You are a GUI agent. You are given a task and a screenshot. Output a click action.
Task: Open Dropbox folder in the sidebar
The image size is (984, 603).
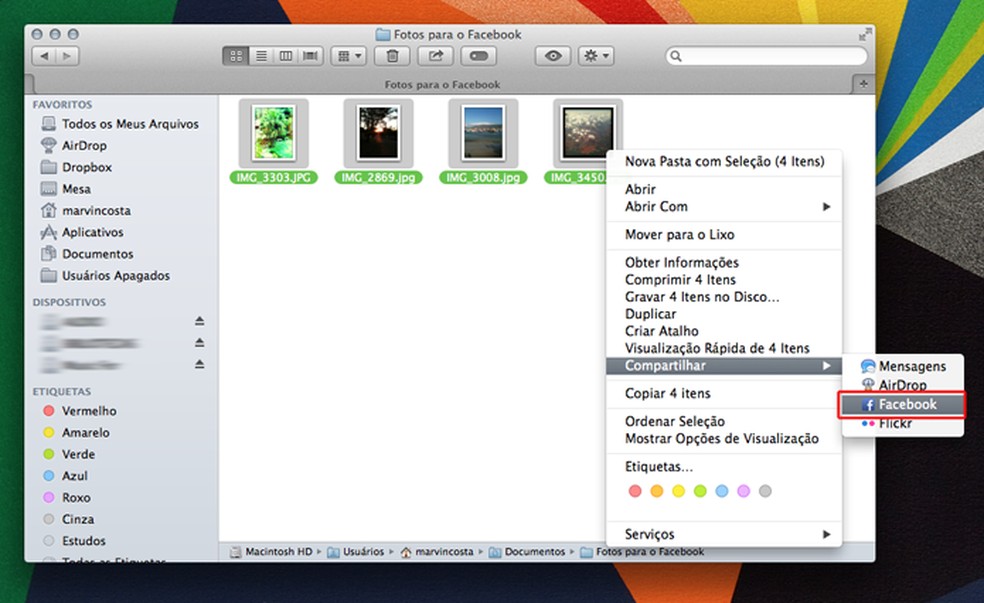click(x=87, y=167)
